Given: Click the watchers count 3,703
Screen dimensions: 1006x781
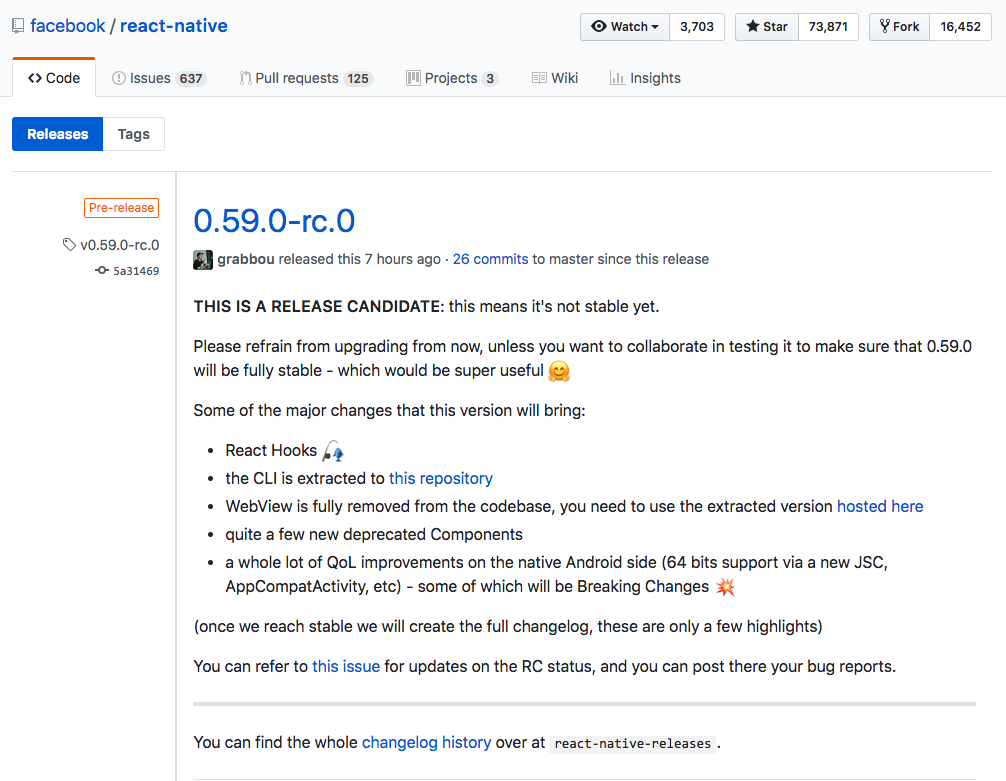Looking at the screenshot, I should coord(697,27).
